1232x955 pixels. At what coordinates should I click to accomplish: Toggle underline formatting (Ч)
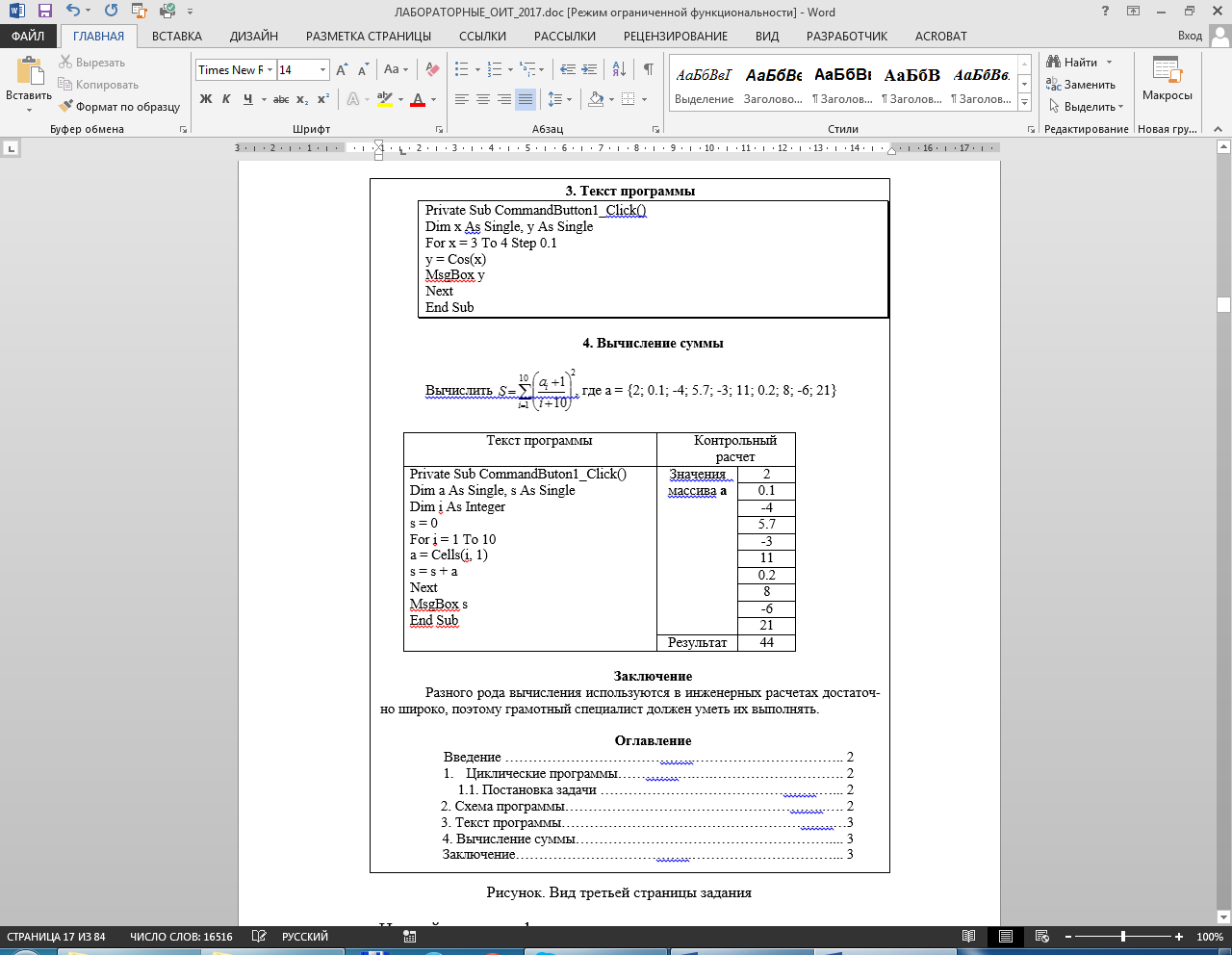coord(248,99)
